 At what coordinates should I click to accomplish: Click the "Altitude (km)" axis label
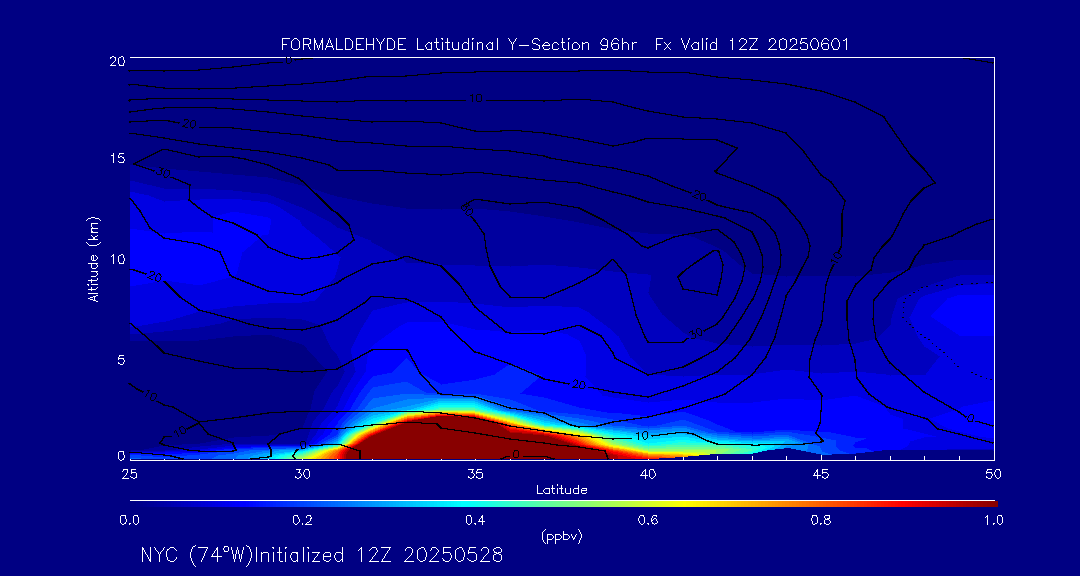pyautogui.click(x=94, y=258)
